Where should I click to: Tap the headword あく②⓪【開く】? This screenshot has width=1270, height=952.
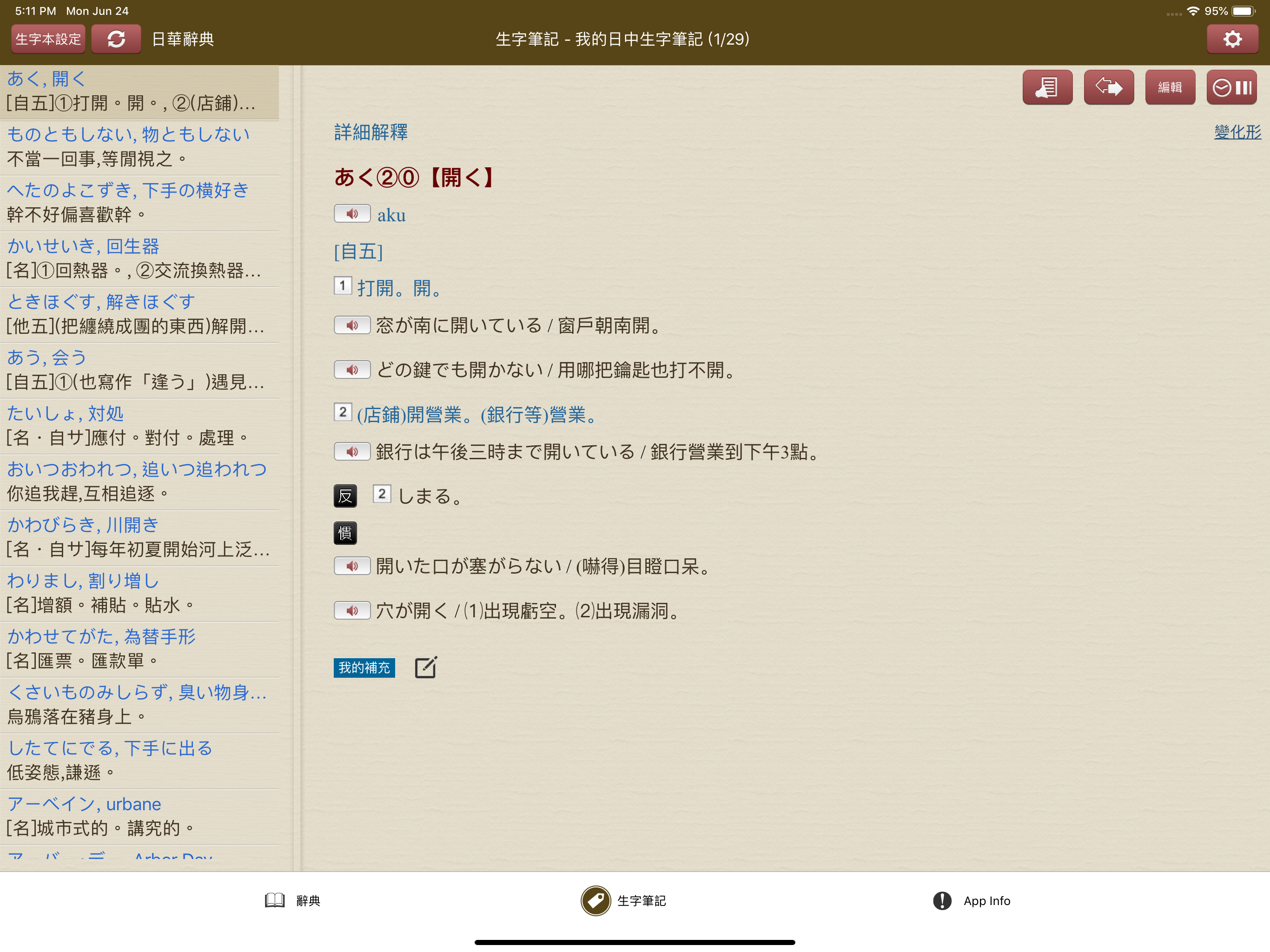415,178
